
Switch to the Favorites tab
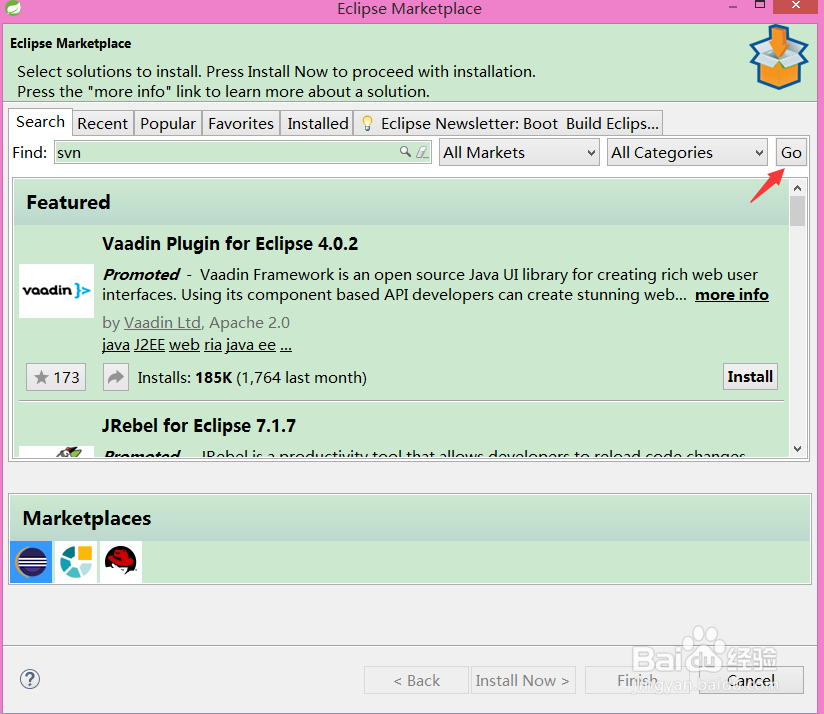(241, 123)
